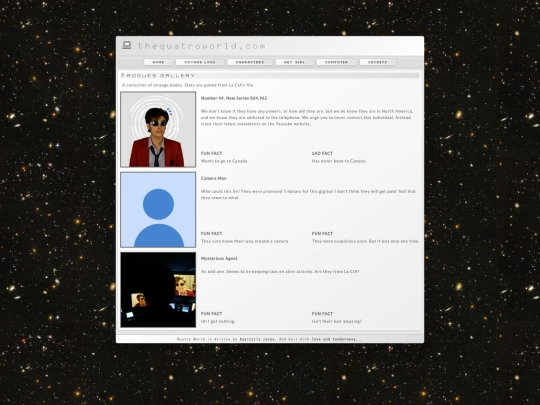
Task: Click the "love and tenderness" footer link
Action: point(334,339)
